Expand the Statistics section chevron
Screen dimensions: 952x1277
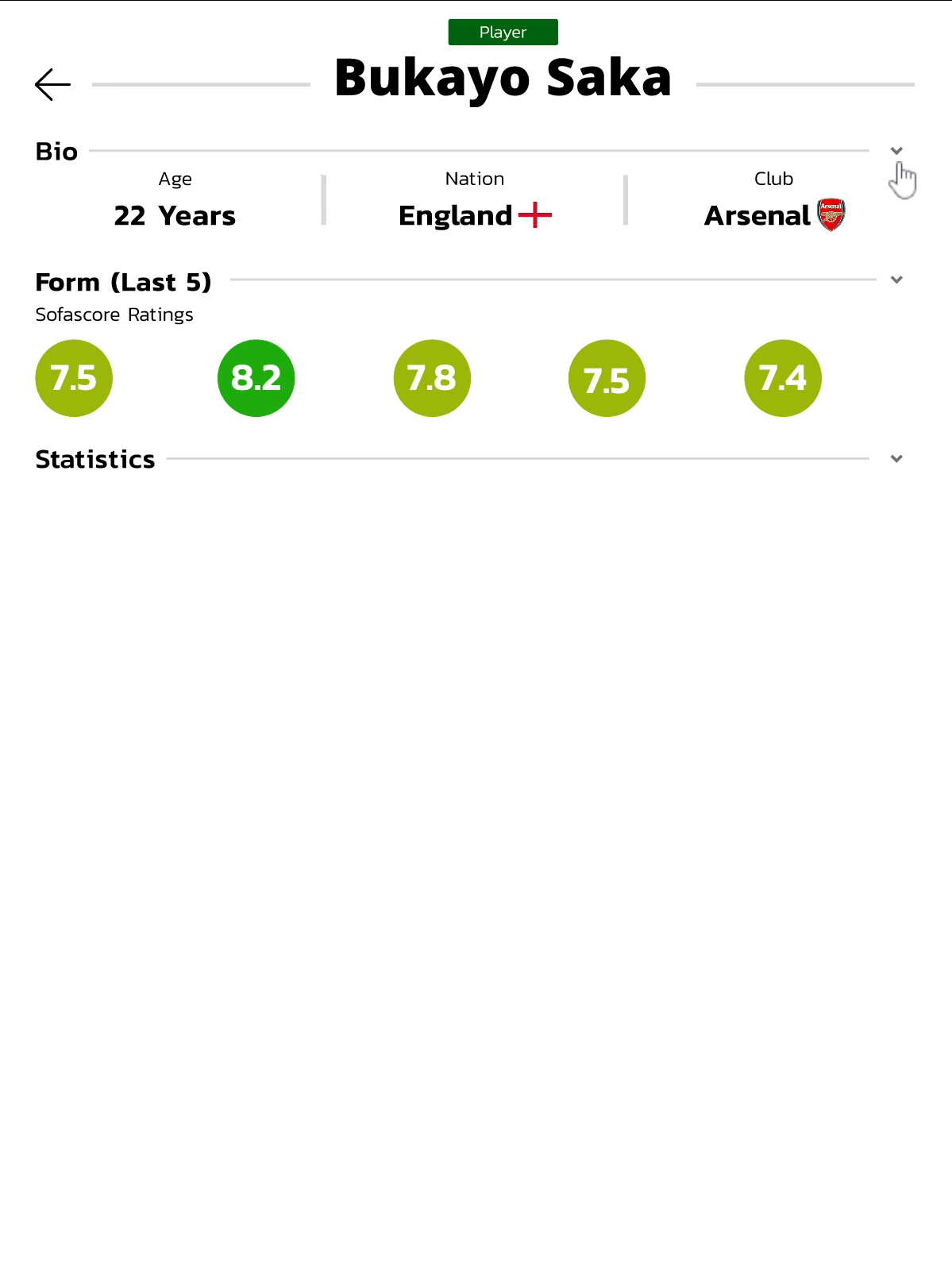[896, 459]
